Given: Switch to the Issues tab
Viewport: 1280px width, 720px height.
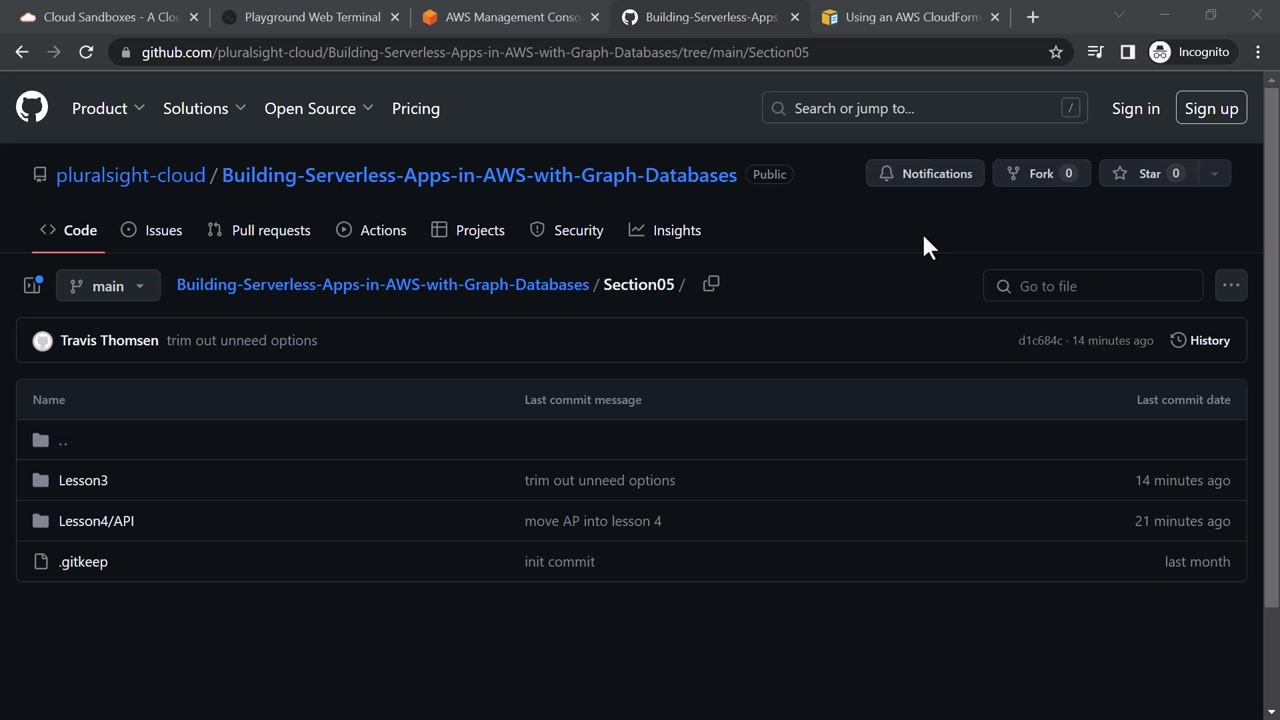Looking at the screenshot, I should click(151, 230).
